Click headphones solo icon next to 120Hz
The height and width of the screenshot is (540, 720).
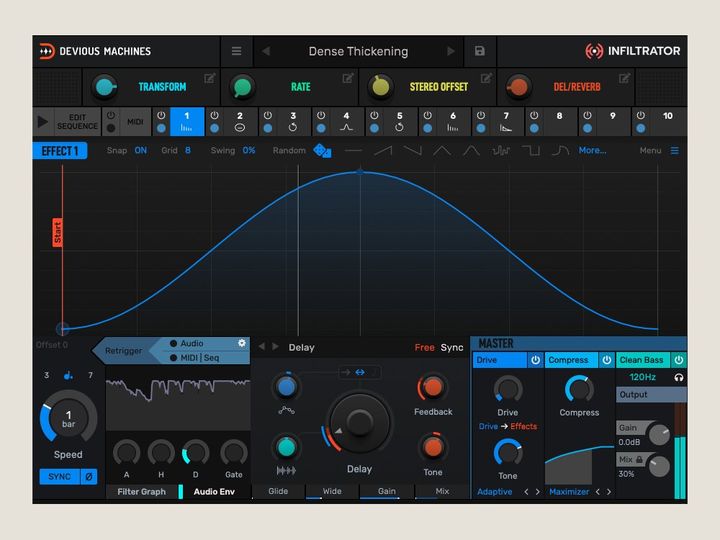point(679,377)
